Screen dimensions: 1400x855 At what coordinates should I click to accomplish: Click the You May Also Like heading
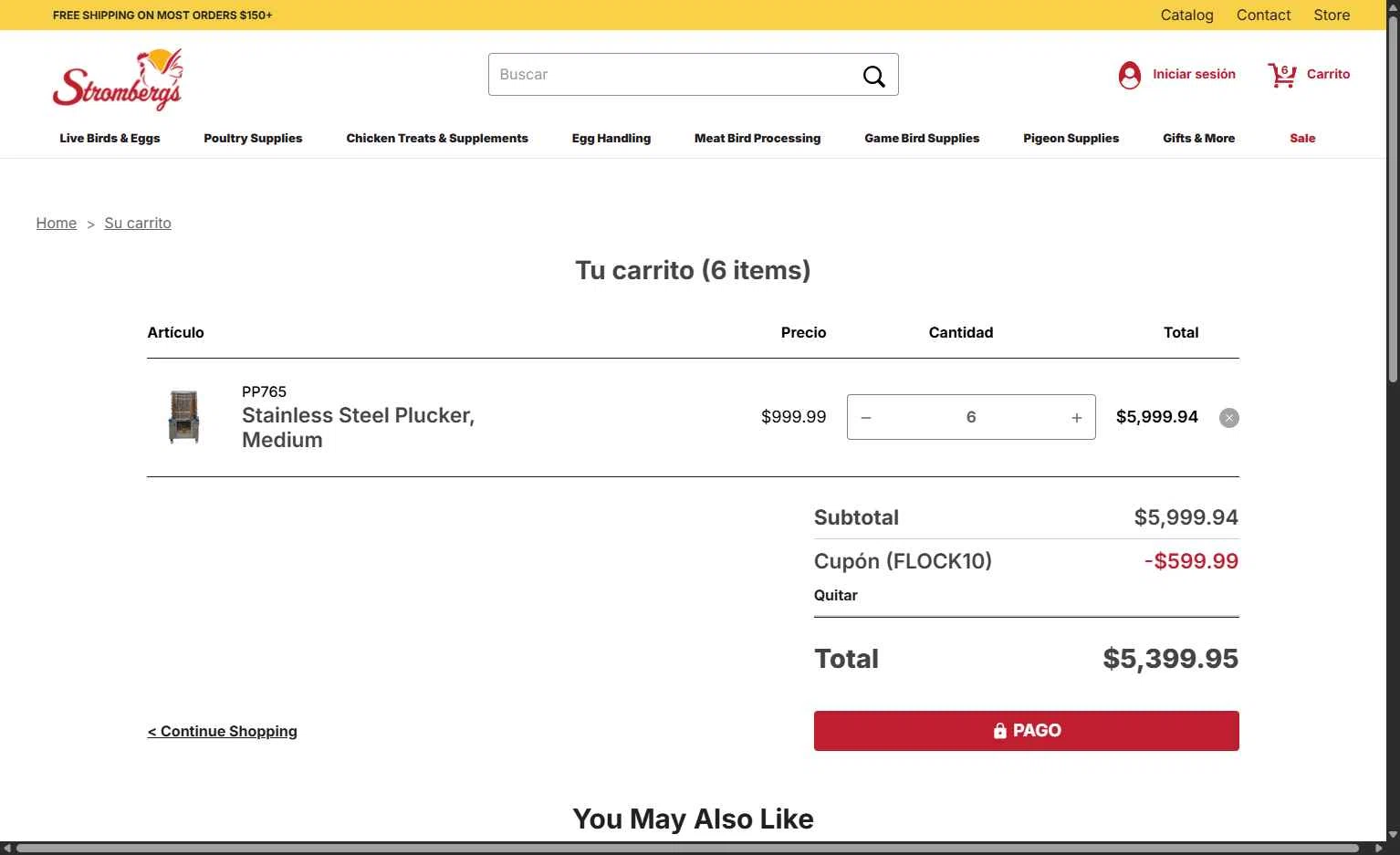[x=694, y=819]
